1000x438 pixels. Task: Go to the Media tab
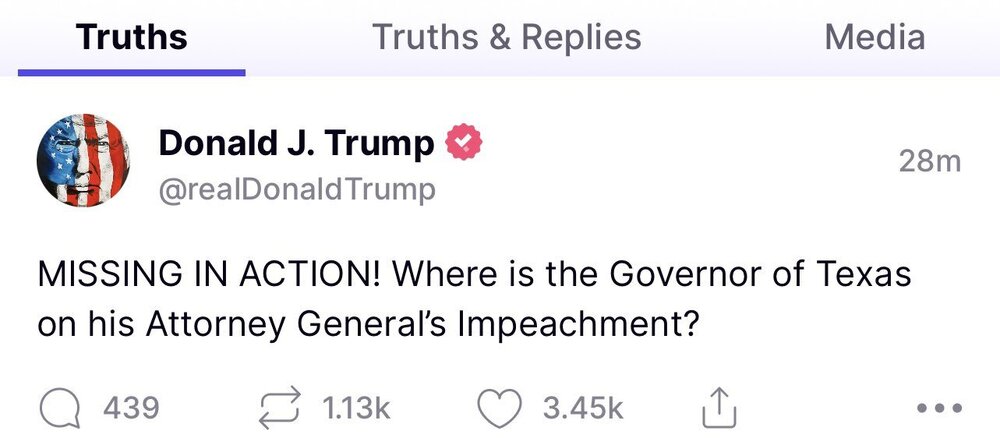(874, 38)
